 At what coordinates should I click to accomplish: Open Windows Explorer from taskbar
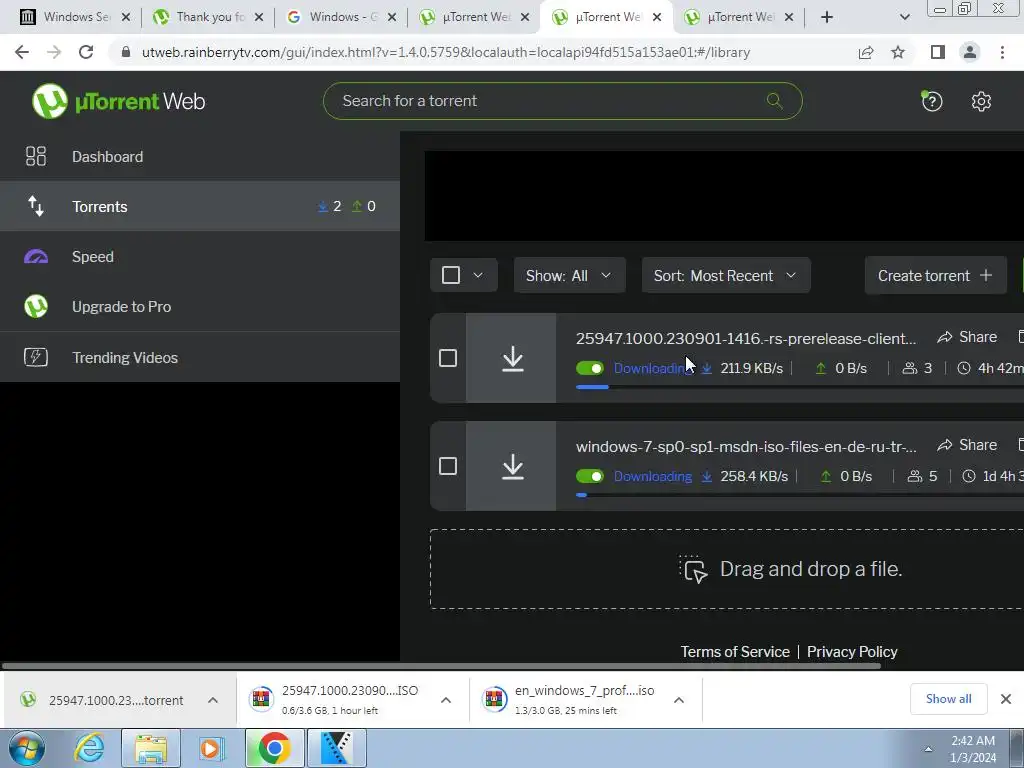point(151,748)
